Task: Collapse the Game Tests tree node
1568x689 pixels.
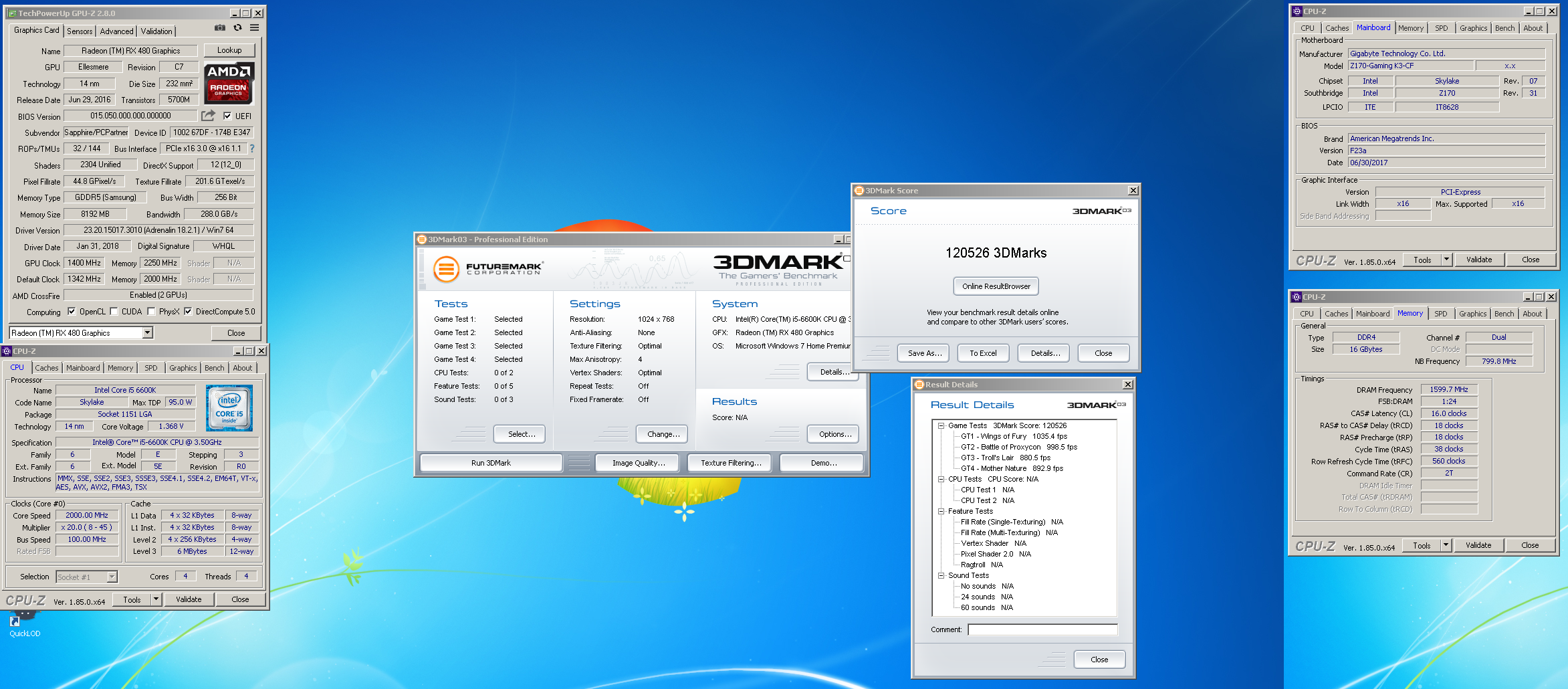Action: click(941, 425)
